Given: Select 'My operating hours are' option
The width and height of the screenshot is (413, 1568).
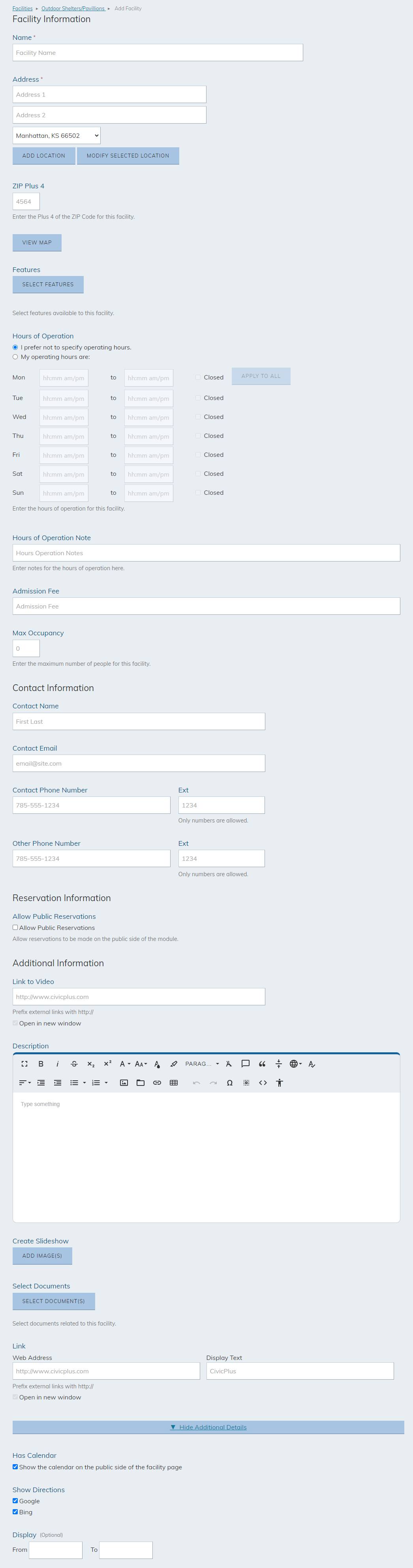Looking at the screenshot, I should coord(15,357).
